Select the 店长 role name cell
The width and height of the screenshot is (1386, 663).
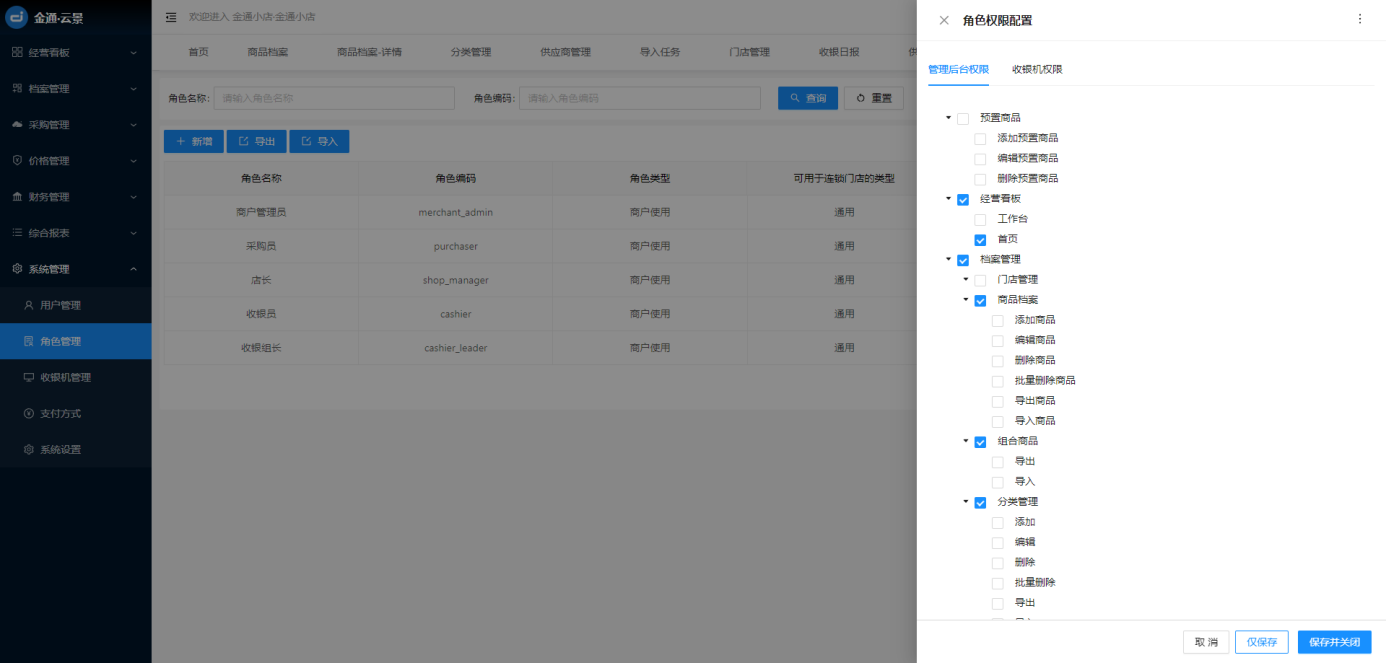pos(261,280)
